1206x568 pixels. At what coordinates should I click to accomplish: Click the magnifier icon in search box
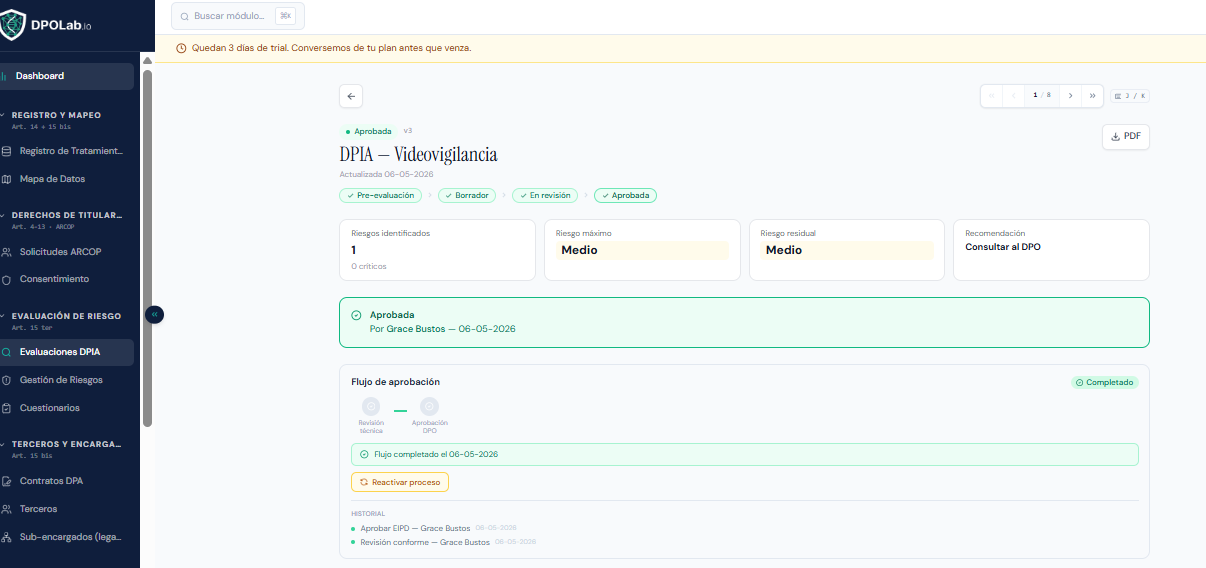pyautogui.click(x=185, y=17)
